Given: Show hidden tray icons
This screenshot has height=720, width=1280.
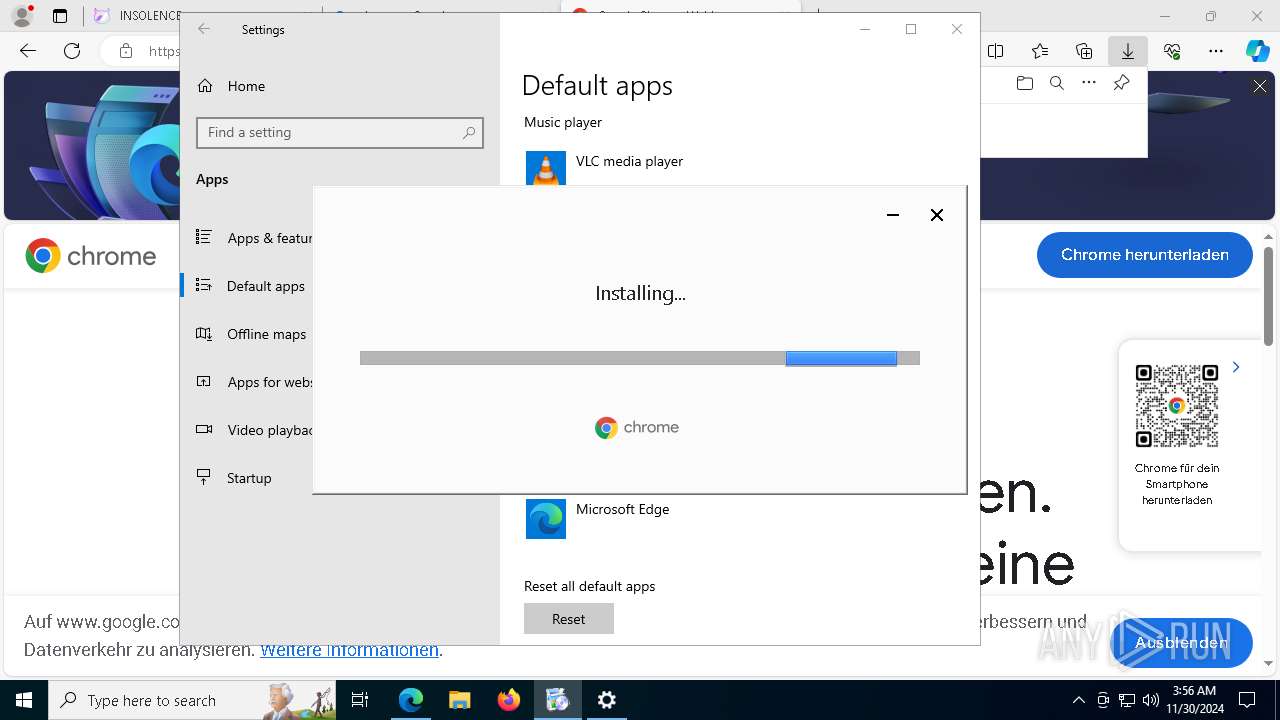Looking at the screenshot, I should pyautogui.click(x=1078, y=700).
